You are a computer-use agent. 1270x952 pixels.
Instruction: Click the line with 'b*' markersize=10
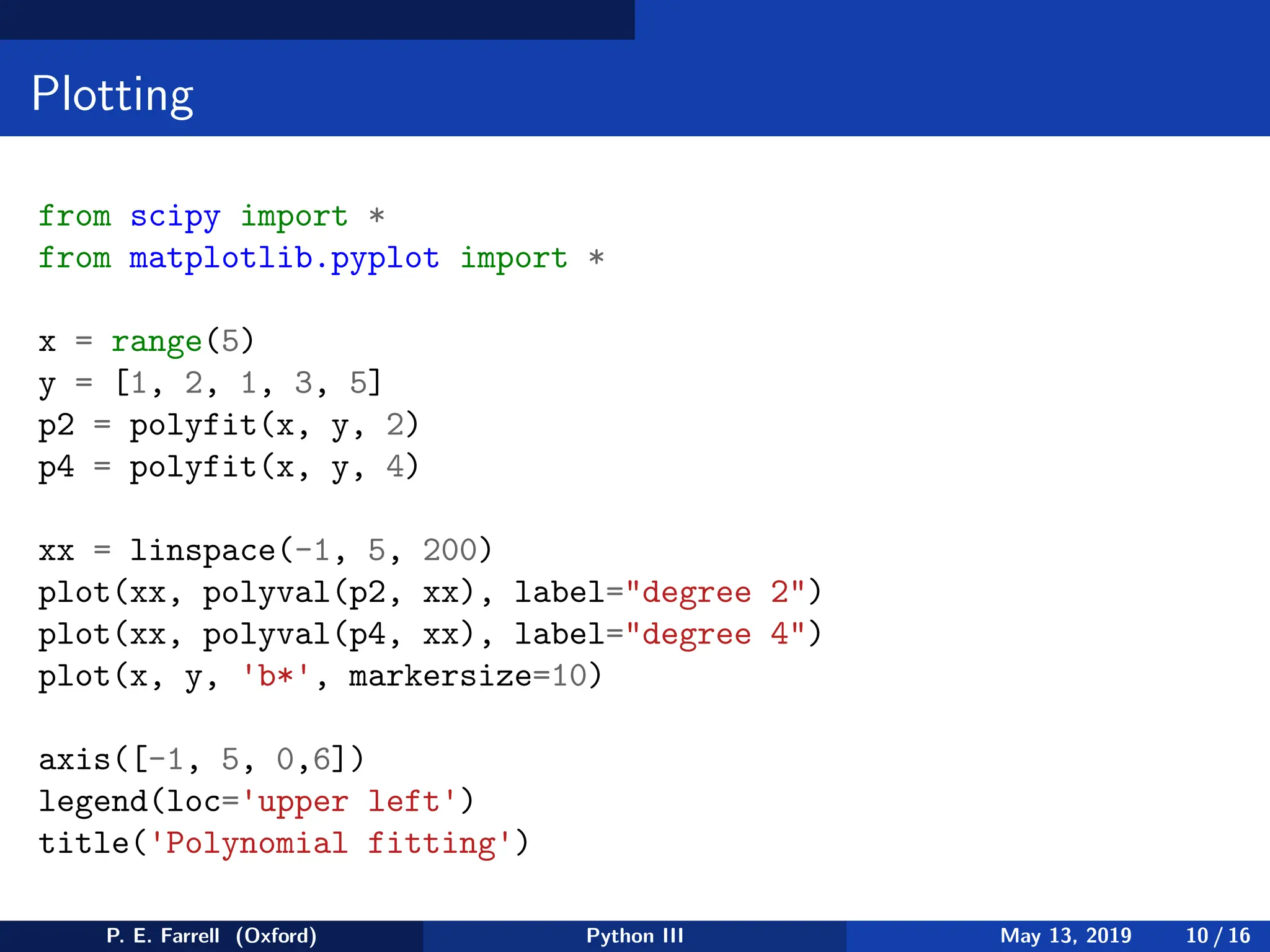pyautogui.click(x=320, y=676)
